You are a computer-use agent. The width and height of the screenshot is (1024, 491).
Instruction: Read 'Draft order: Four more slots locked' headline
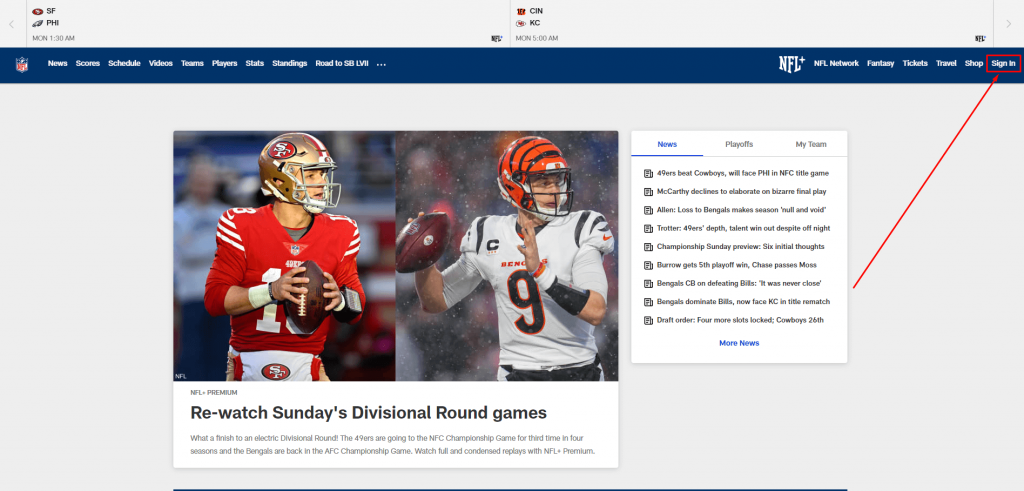point(740,320)
